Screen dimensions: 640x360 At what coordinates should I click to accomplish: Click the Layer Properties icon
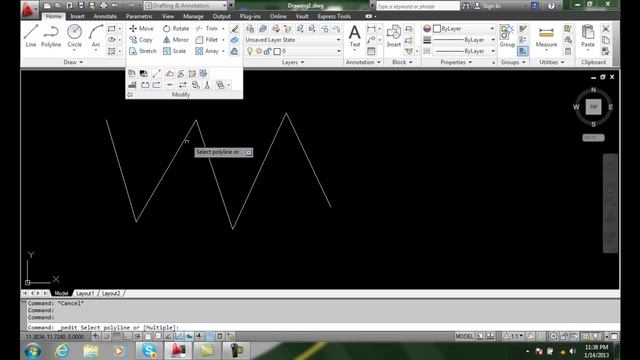point(250,29)
